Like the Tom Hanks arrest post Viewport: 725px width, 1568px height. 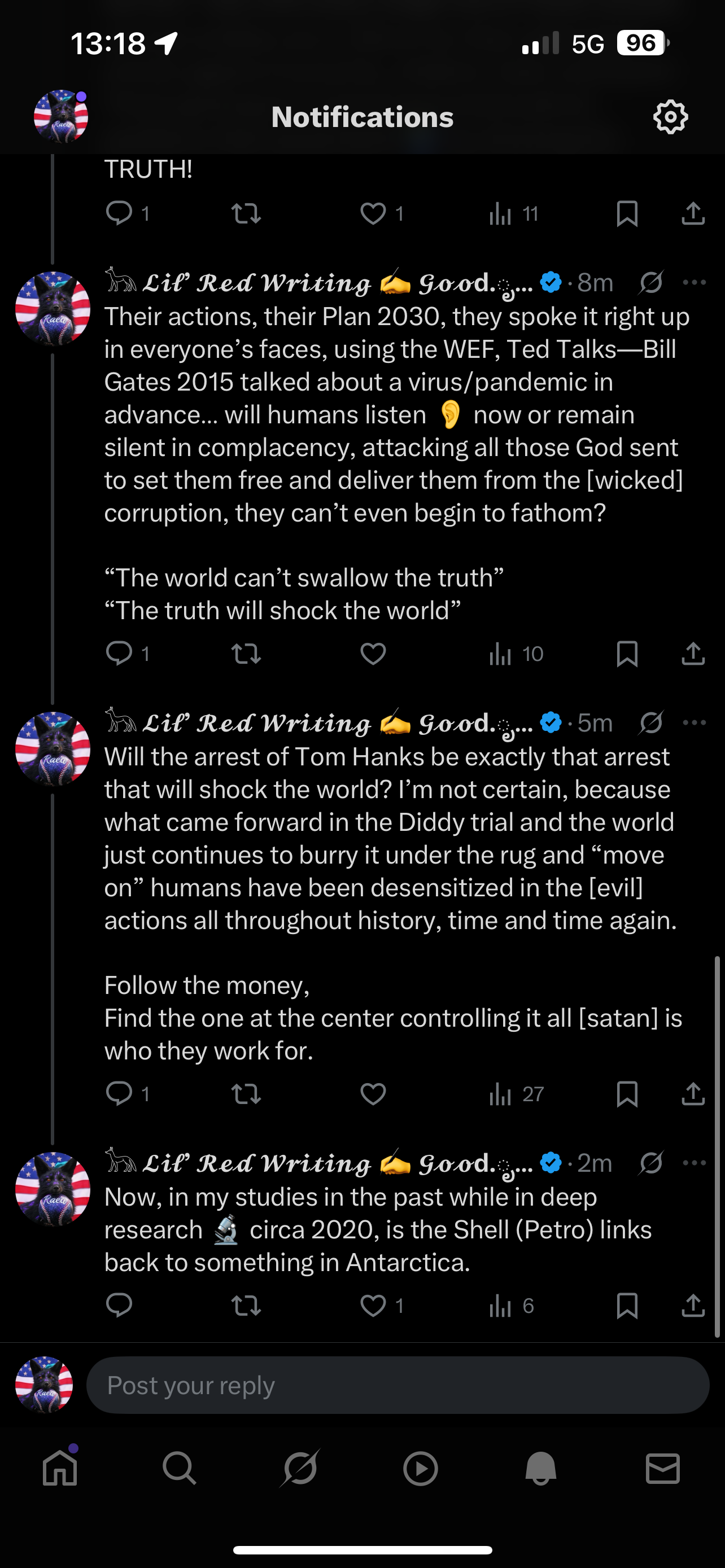373,1094
